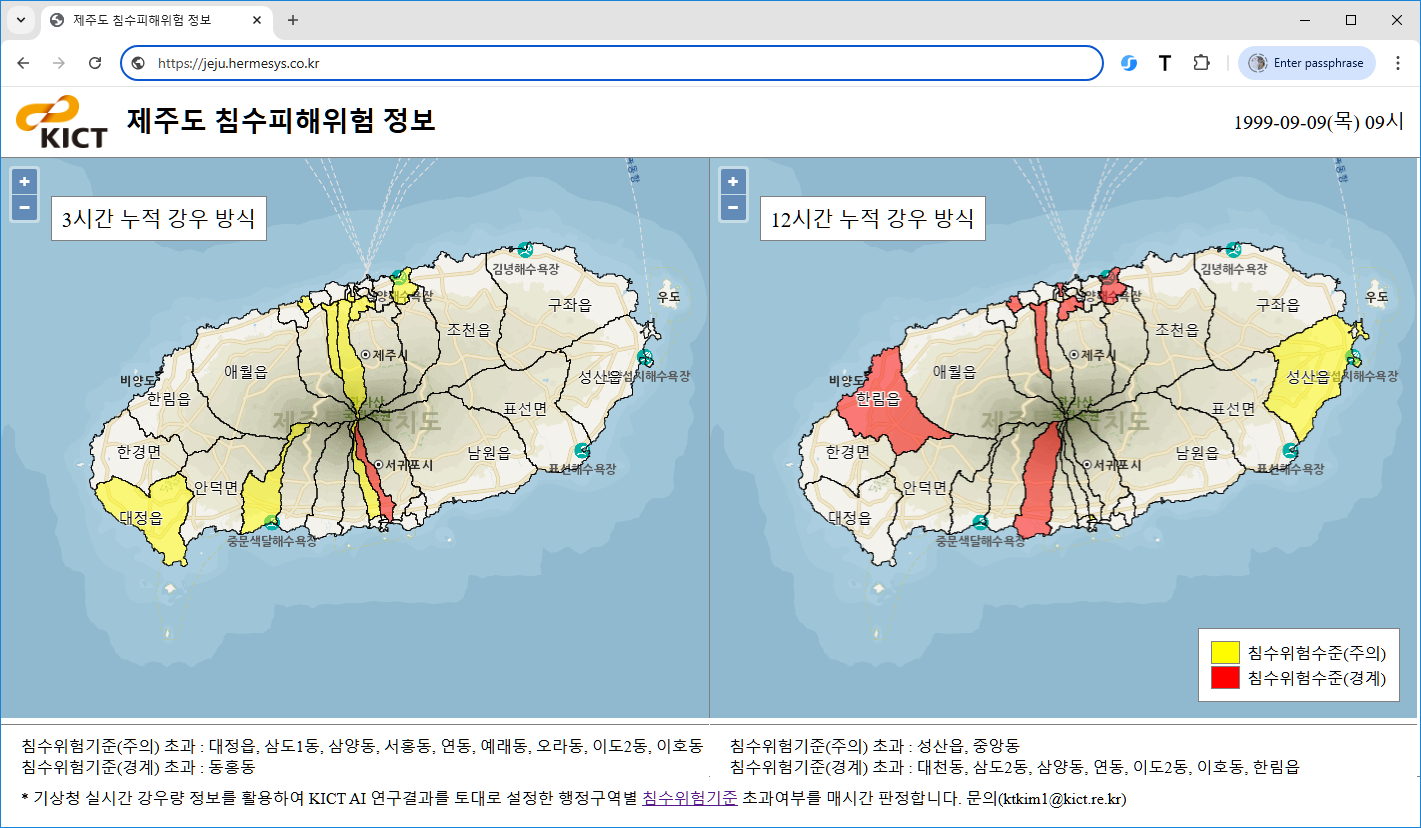
Task: Click the KICT logo in the header
Action: (x=61, y=122)
